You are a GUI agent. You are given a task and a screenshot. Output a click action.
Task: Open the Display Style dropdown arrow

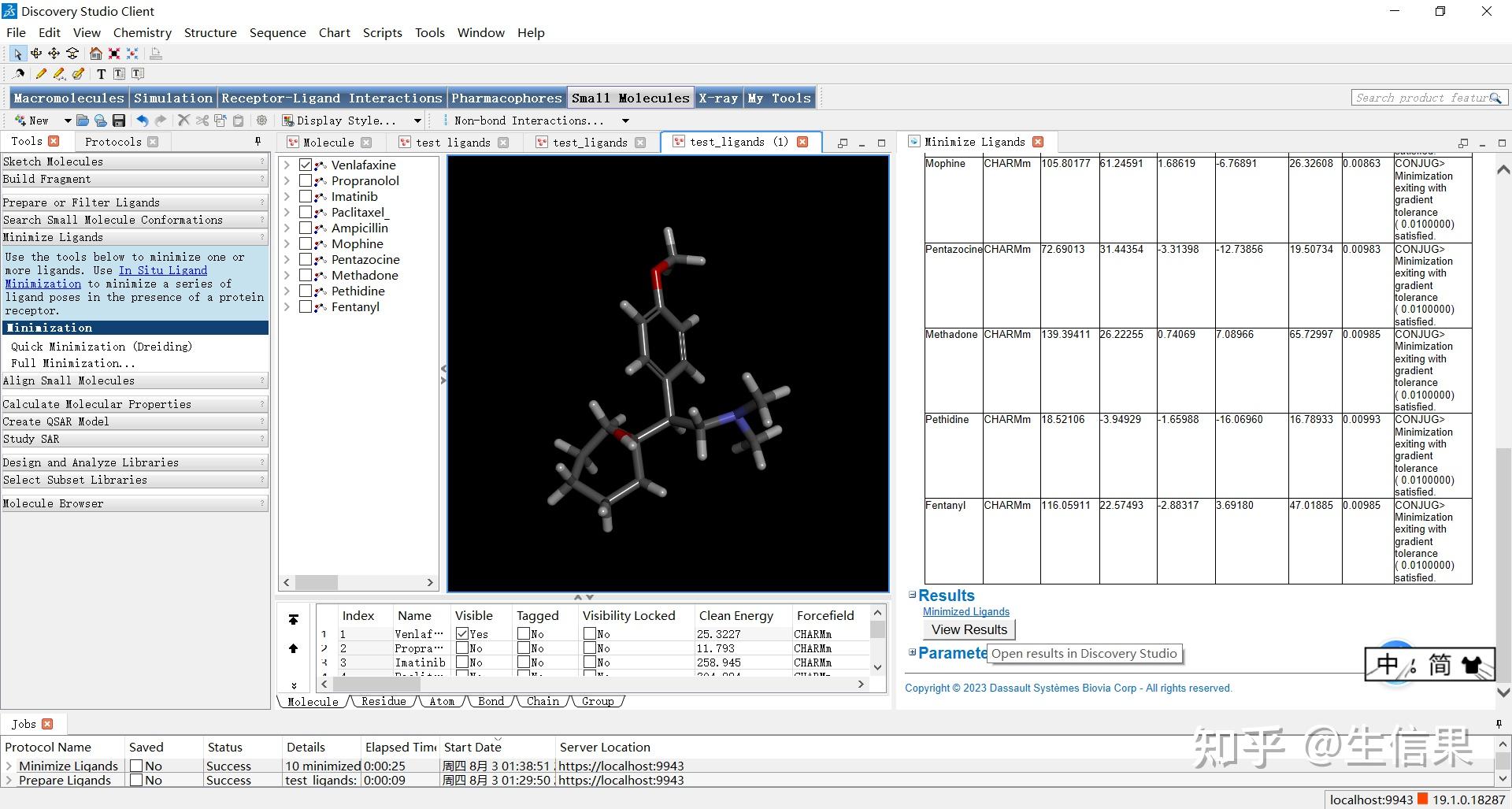tap(417, 121)
